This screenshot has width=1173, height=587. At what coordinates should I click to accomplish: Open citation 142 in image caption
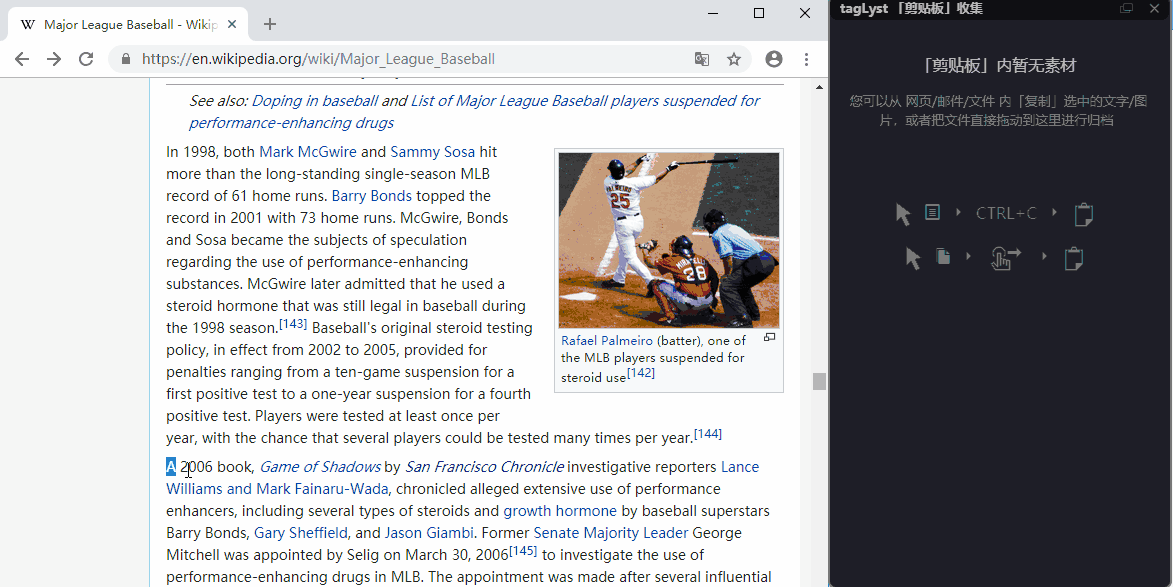pos(640,372)
